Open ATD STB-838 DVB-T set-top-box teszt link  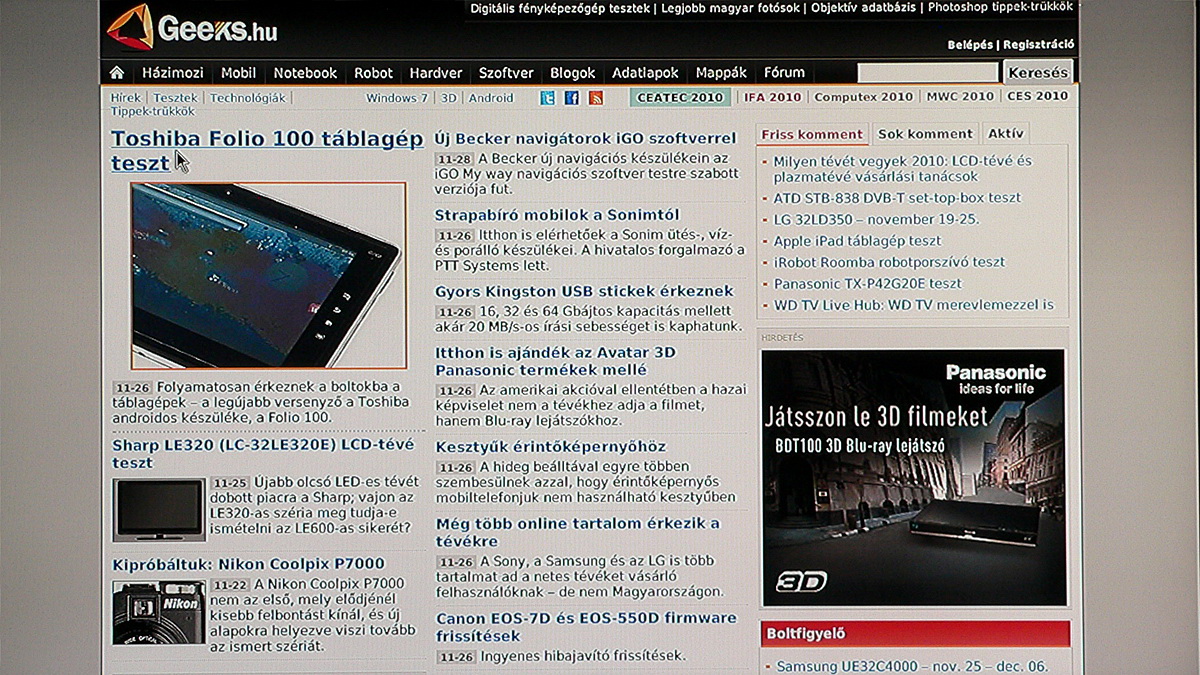pos(897,198)
